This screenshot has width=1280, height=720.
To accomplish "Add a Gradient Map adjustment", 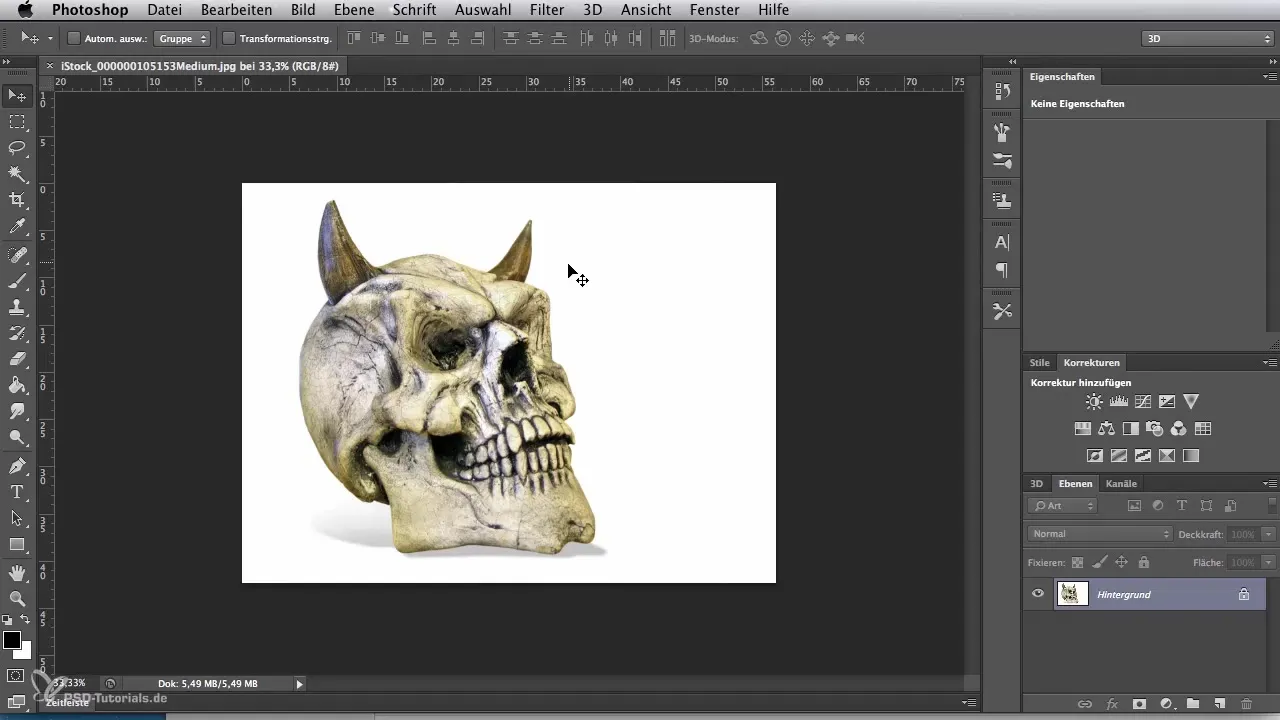I will pyautogui.click(x=1191, y=456).
